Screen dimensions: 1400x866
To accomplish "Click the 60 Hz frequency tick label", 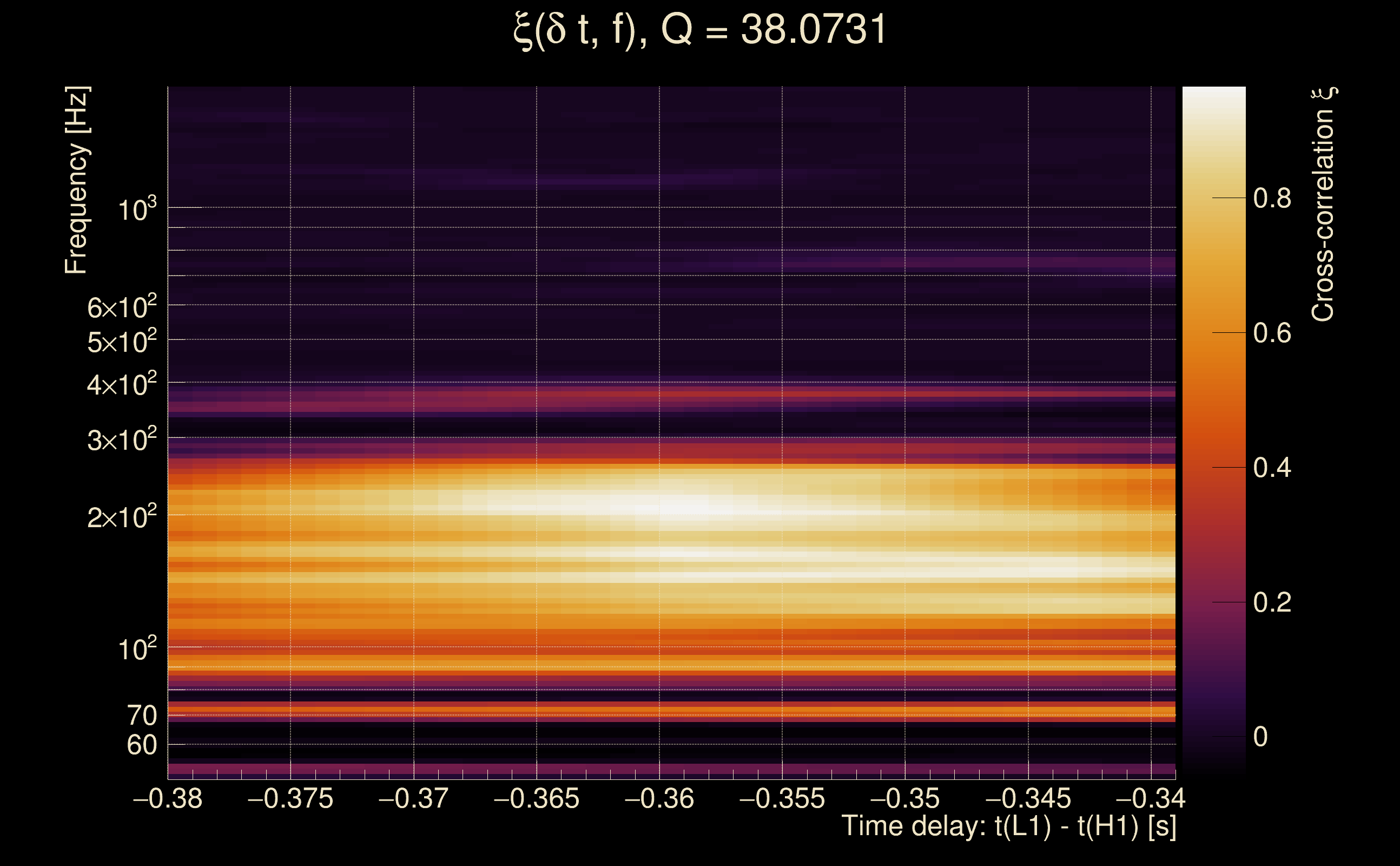I will click(x=142, y=746).
